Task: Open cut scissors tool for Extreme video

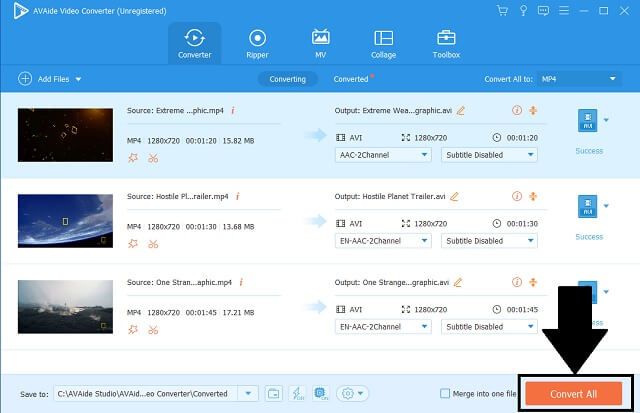Action: [x=153, y=158]
